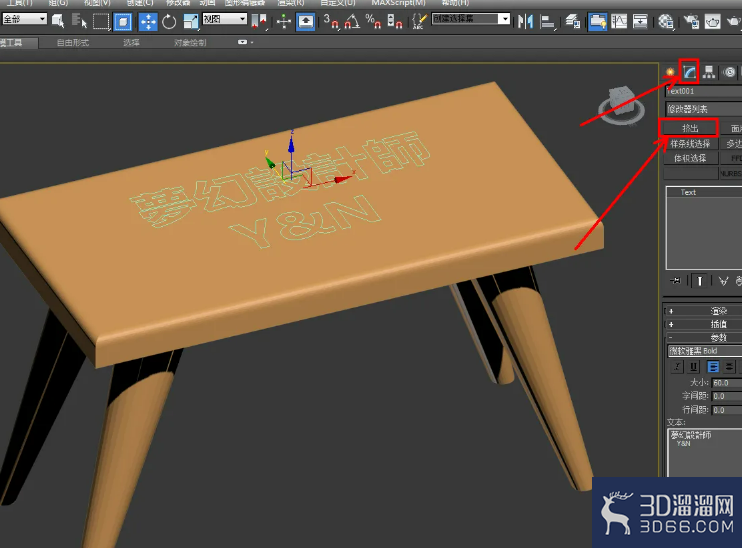Click the 样条线选择 modifier button
The image size is (742, 548).
[690, 143]
